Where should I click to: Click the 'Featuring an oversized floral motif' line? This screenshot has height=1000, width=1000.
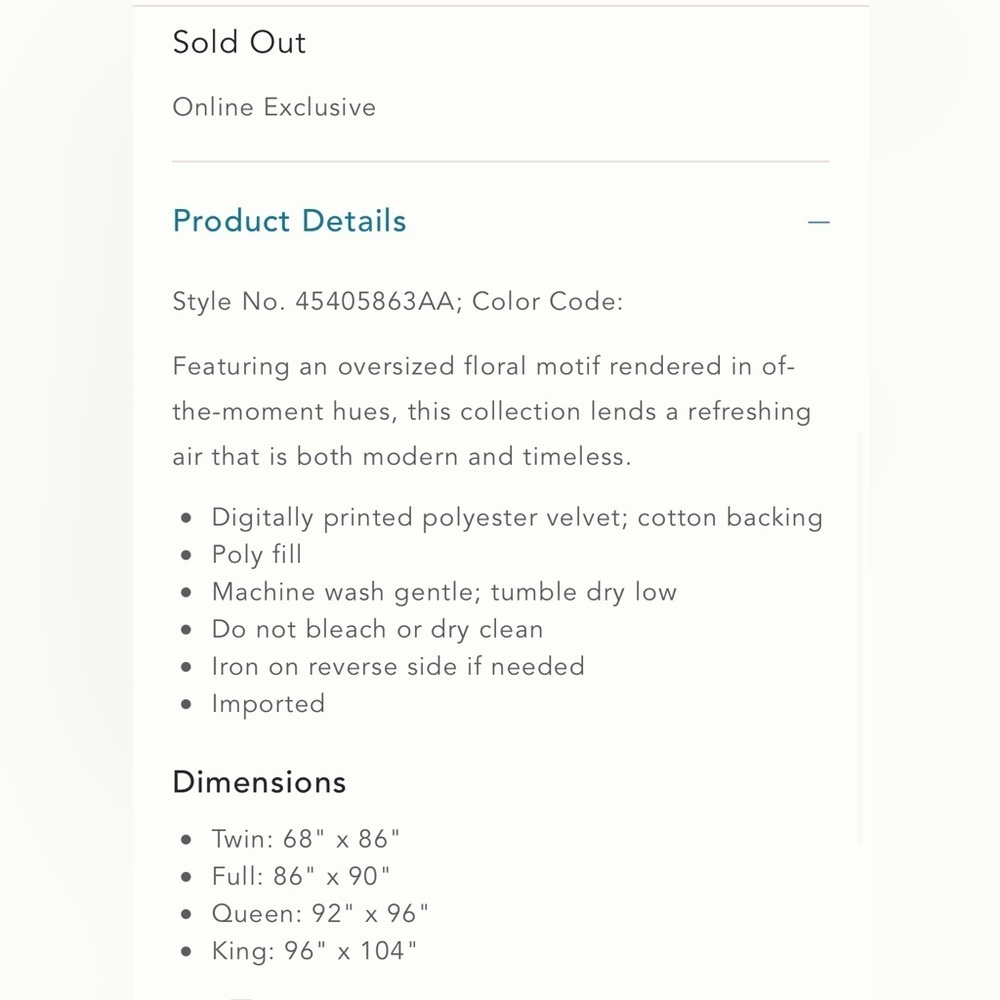[483, 367]
